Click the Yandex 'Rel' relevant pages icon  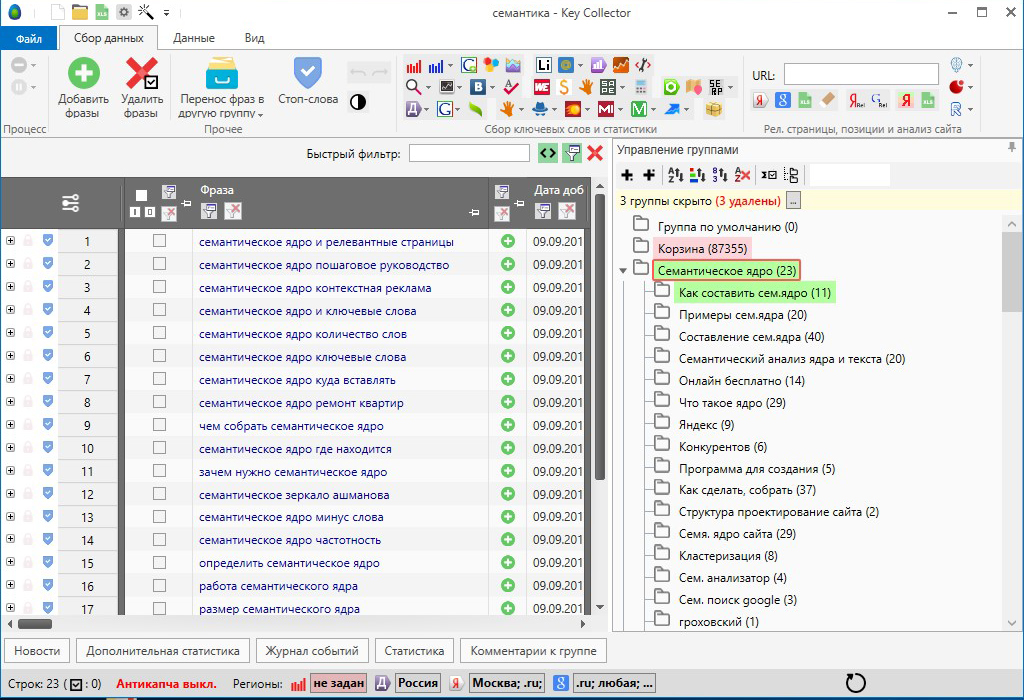click(856, 100)
